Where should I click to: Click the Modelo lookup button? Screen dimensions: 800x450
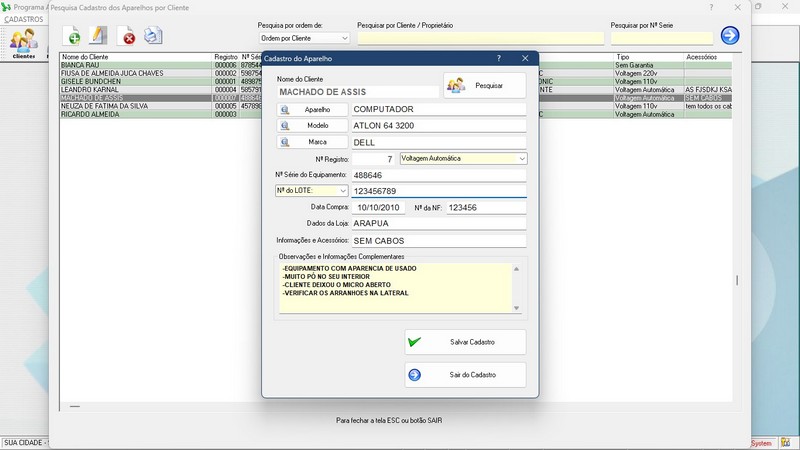point(310,126)
